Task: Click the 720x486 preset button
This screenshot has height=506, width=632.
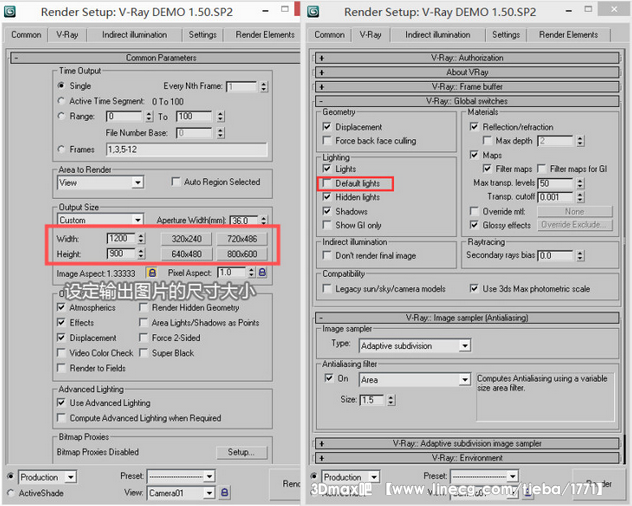Action: [242, 239]
